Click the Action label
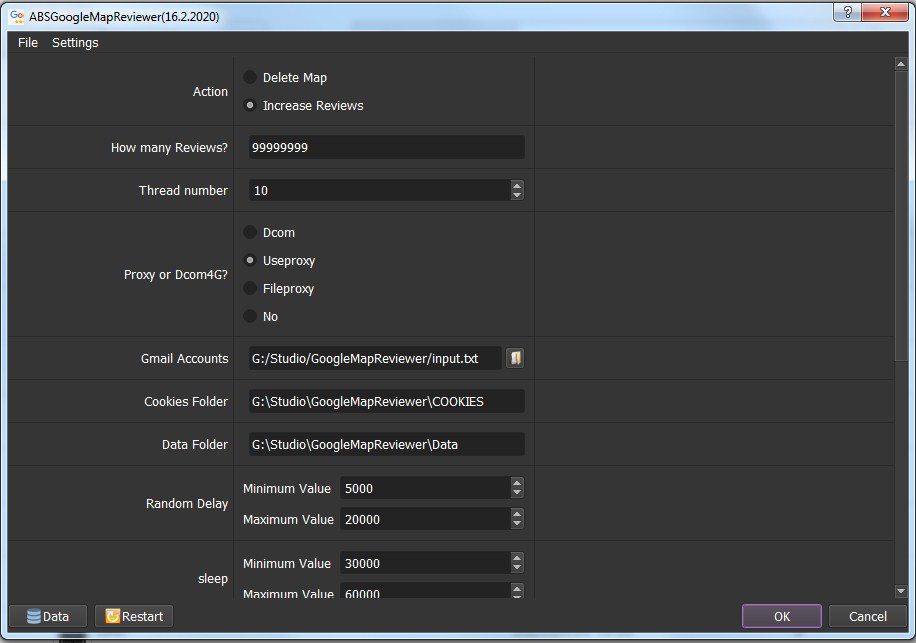The image size is (916, 643). click(x=210, y=92)
